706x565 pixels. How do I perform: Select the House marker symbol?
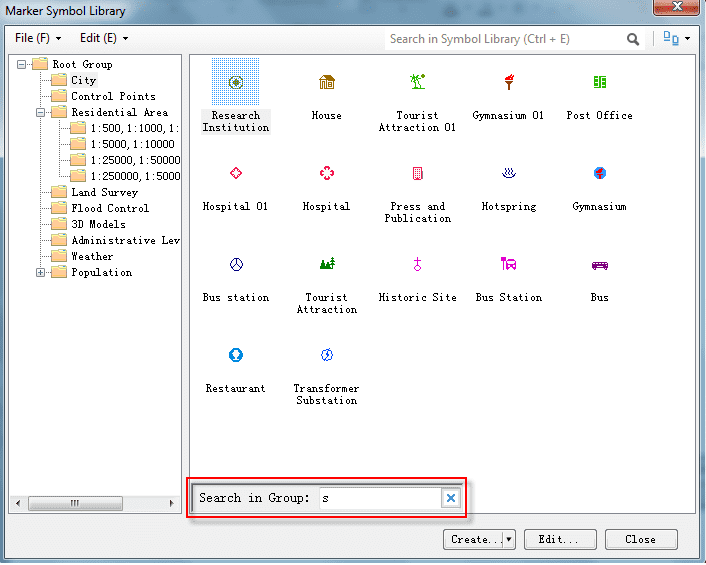(x=326, y=83)
